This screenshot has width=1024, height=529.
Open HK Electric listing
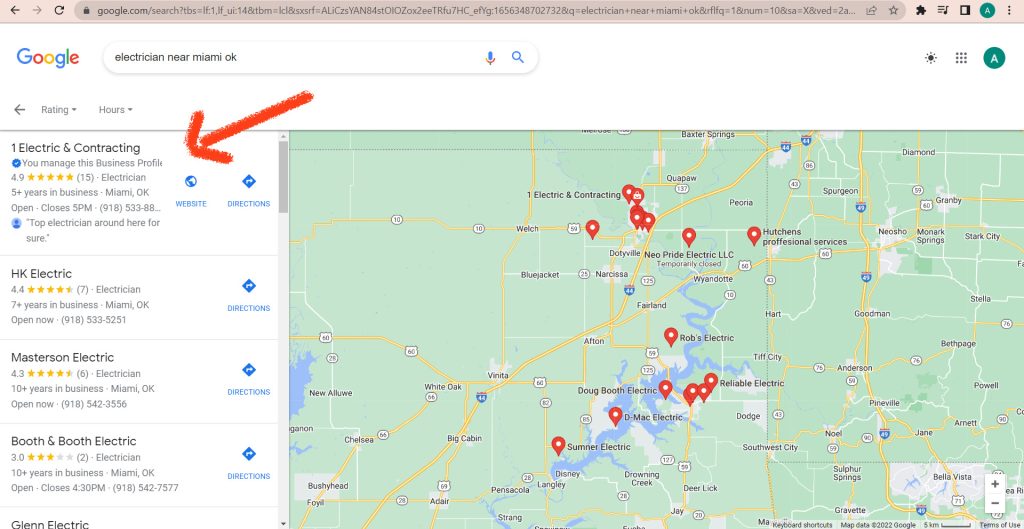(x=42, y=274)
